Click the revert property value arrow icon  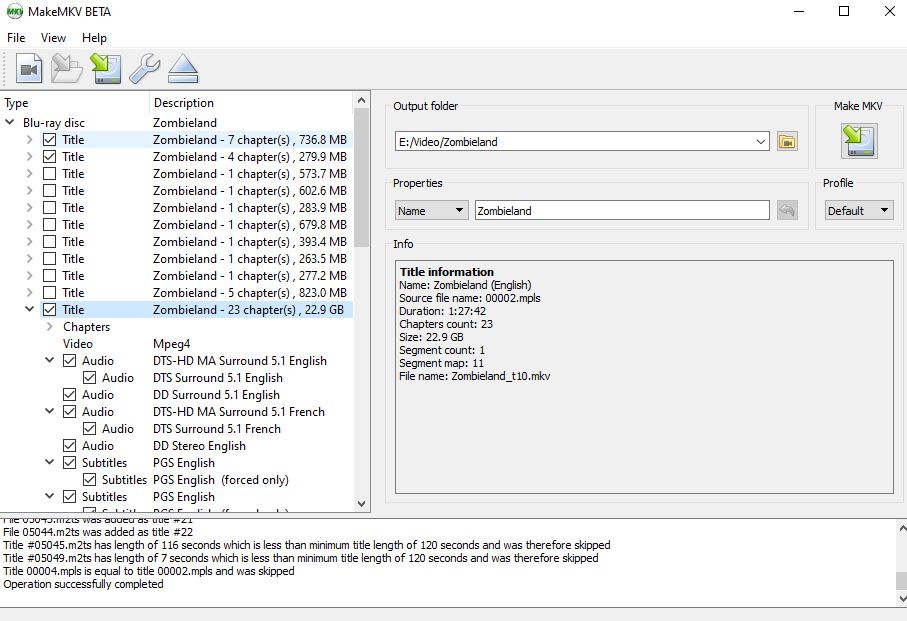click(x=787, y=210)
